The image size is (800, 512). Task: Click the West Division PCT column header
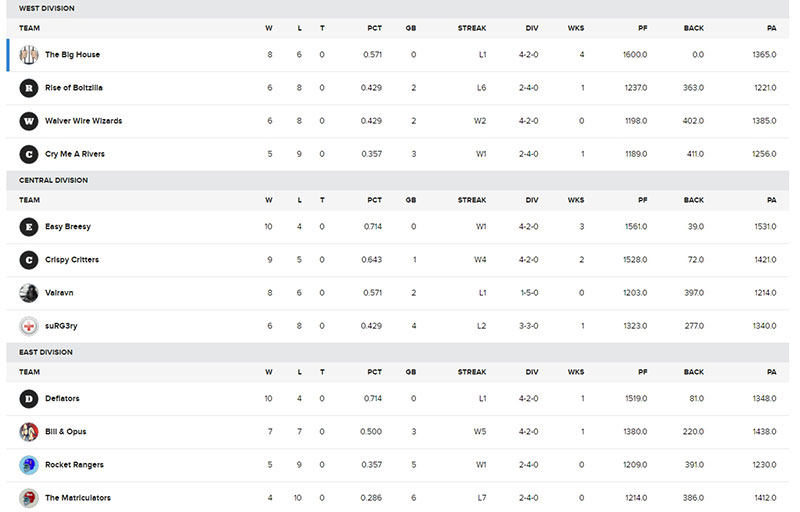pos(374,28)
